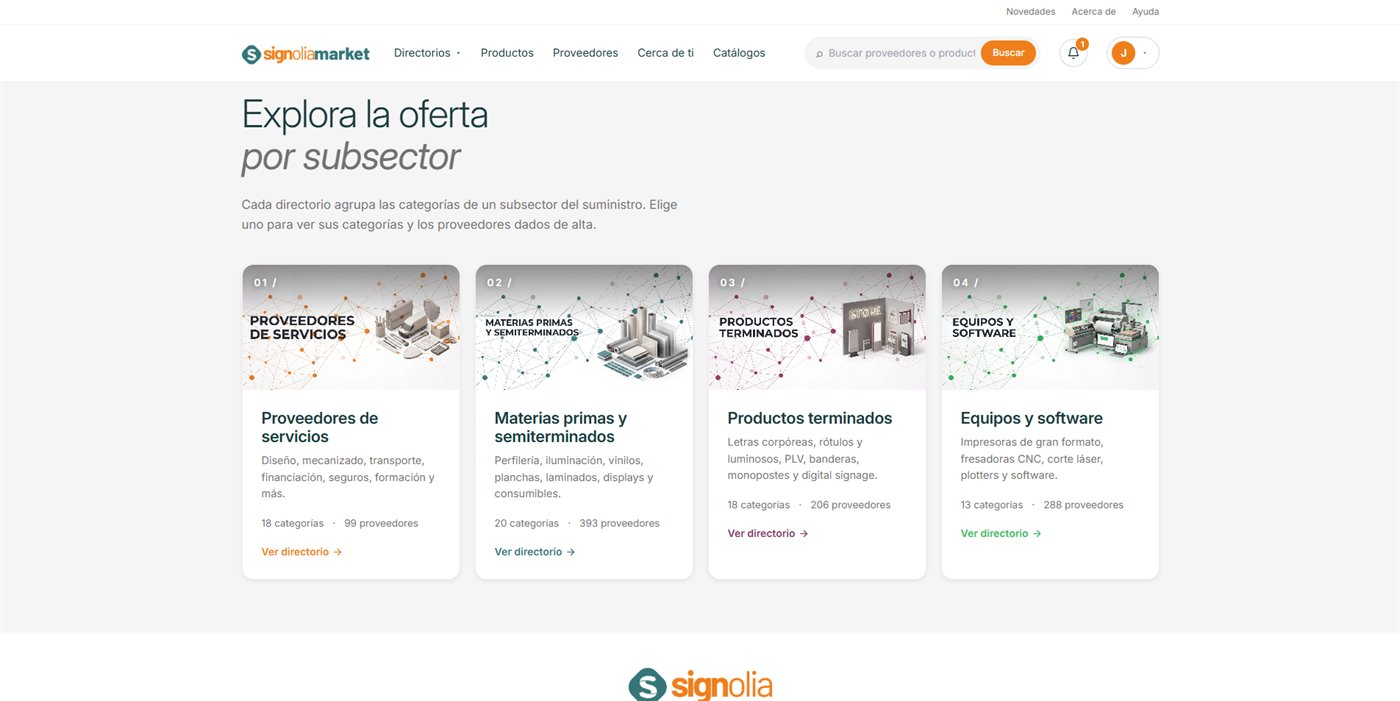
Task: Open the notifications bell
Action: point(1073,53)
